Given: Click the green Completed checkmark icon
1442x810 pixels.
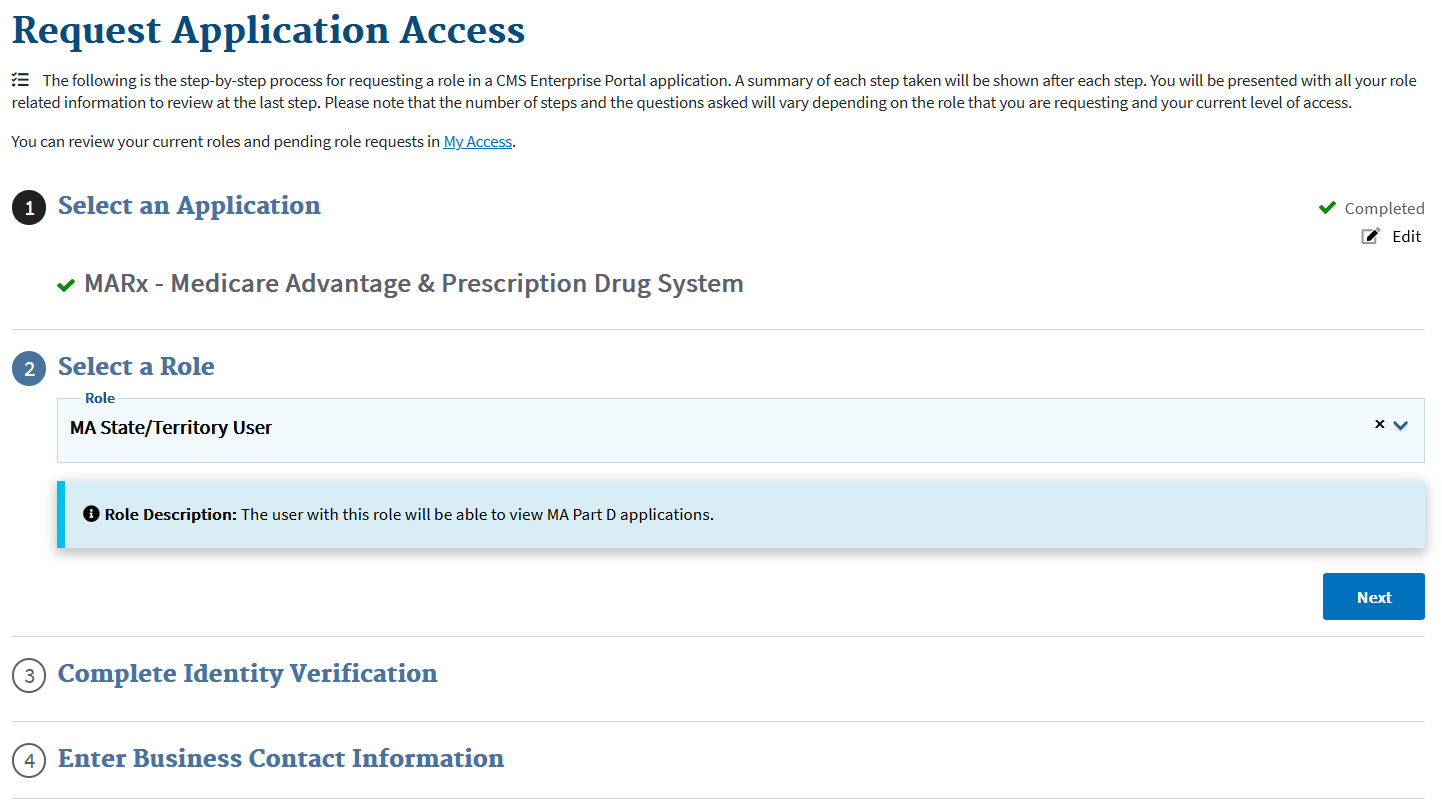Looking at the screenshot, I should (x=1327, y=208).
